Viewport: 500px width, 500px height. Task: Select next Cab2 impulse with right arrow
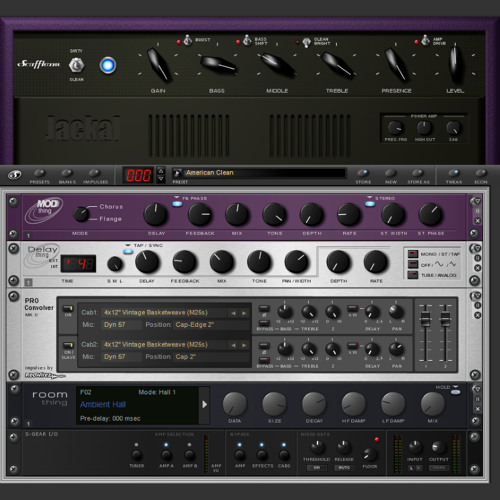click(244, 345)
